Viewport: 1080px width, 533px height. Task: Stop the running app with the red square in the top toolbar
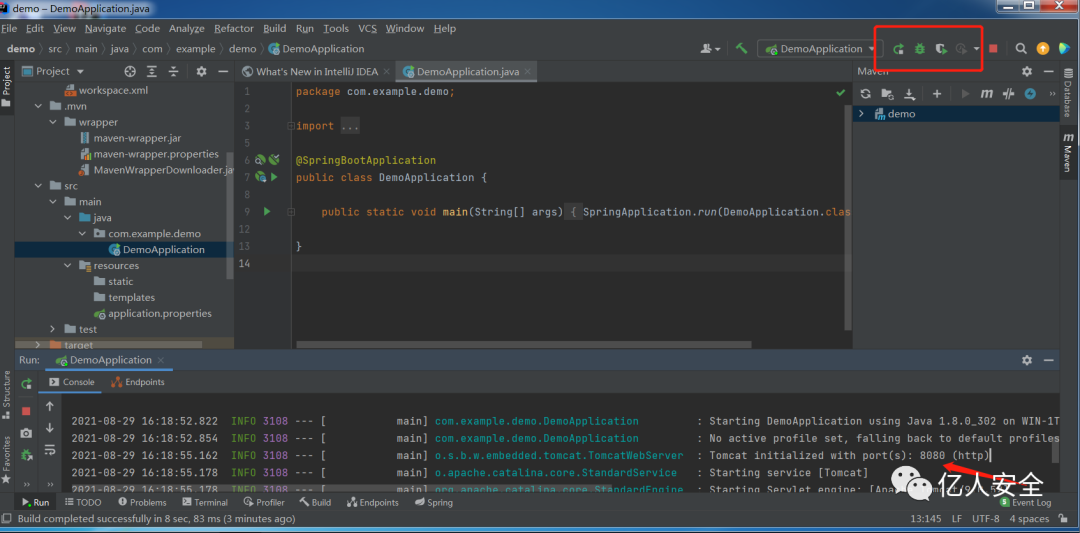click(993, 49)
